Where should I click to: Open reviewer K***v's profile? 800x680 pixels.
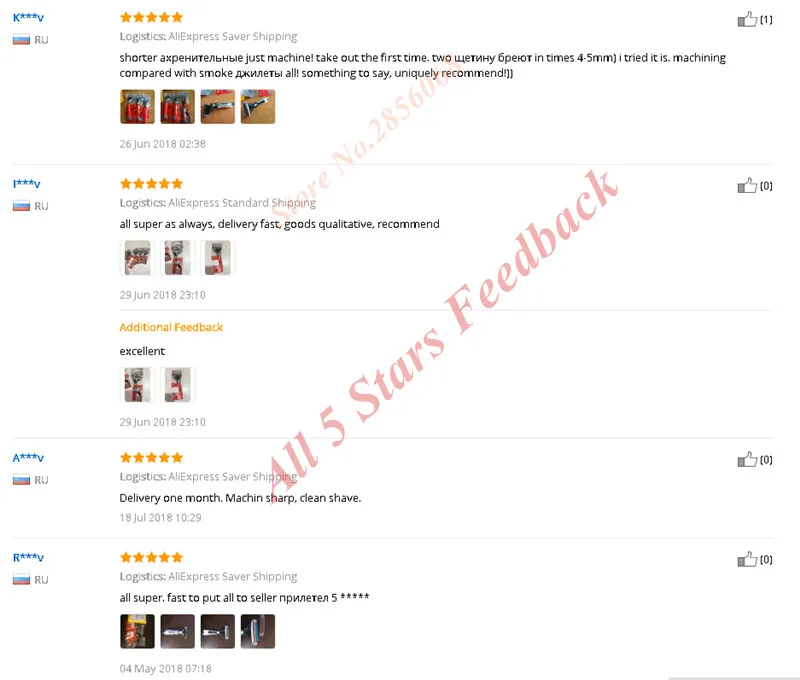click(28, 17)
